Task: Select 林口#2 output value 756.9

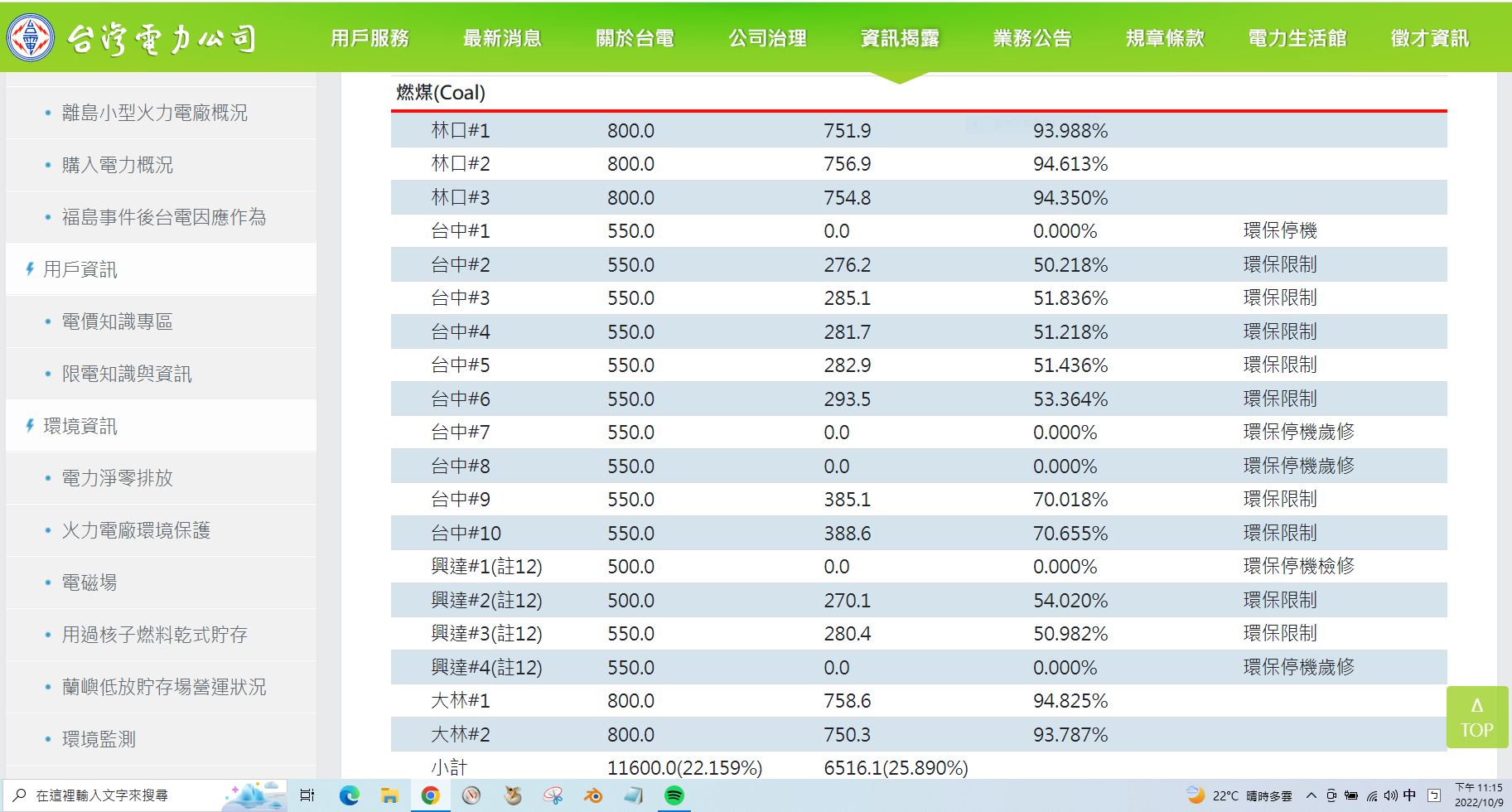Action: coord(847,164)
